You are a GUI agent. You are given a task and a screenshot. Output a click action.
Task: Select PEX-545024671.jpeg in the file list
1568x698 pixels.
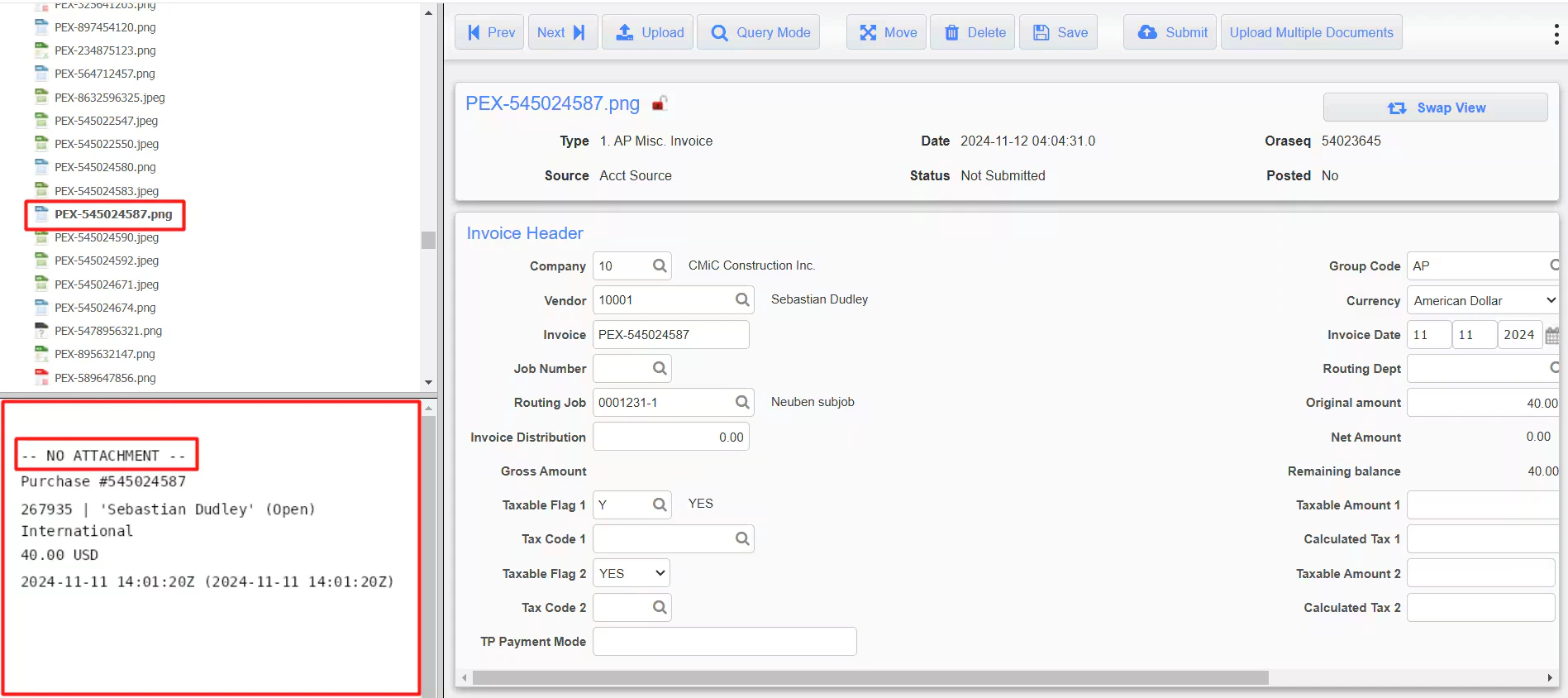click(x=107, y=284)
